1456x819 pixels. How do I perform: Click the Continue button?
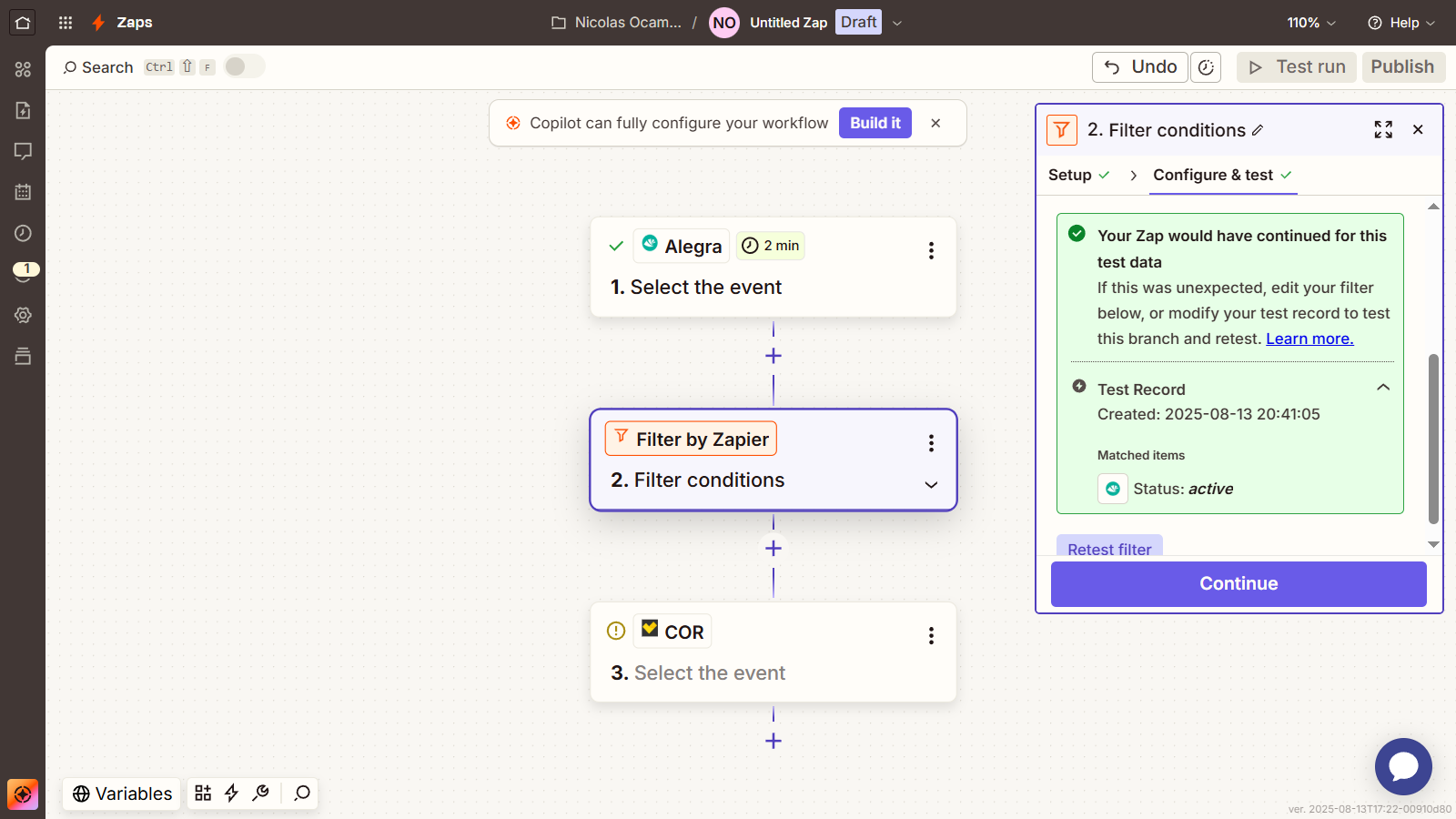[x=1239, y=584]
